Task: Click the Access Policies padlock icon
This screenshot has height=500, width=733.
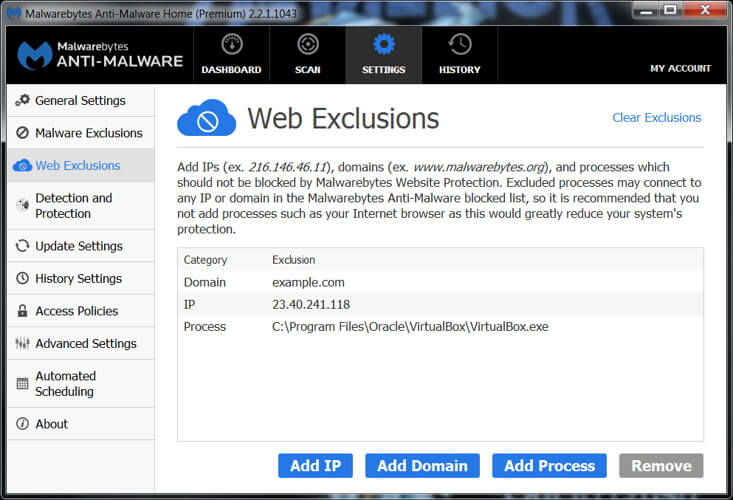Action: point(22,311)
